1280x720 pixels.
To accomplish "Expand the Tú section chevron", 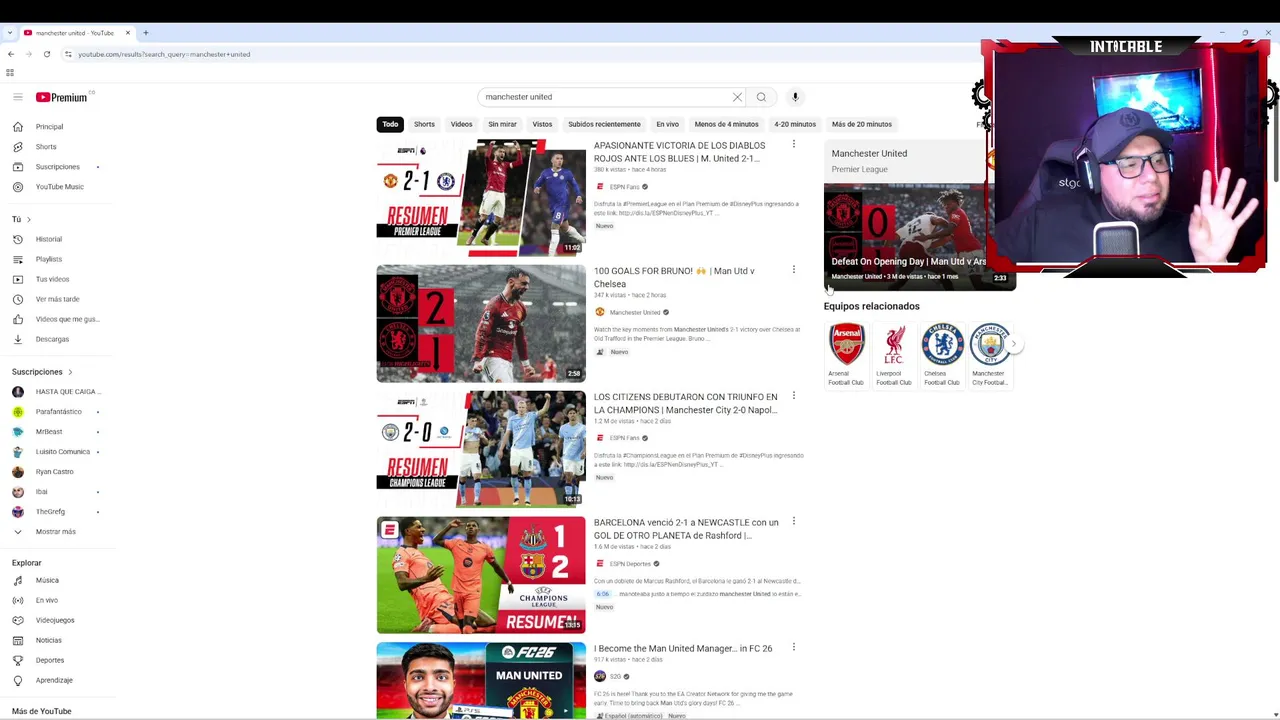I will pos(29,219).
